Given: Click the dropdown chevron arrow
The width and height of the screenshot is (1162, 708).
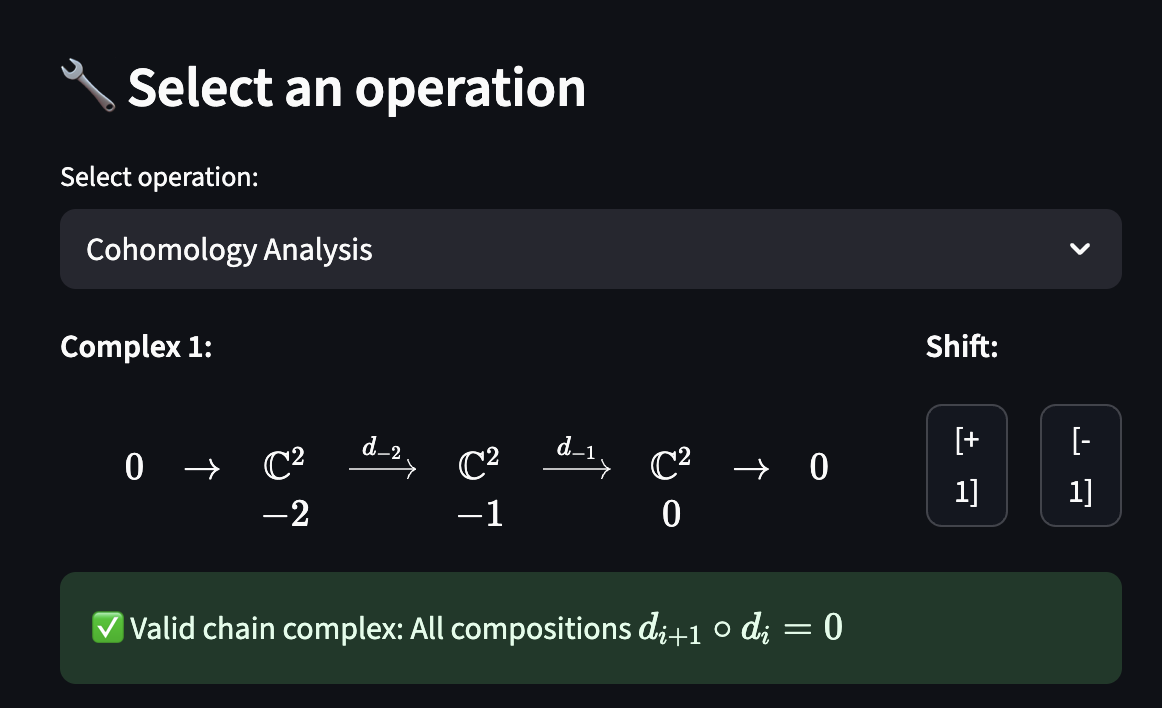Looking at the screenshot, I should [1080, 249].
